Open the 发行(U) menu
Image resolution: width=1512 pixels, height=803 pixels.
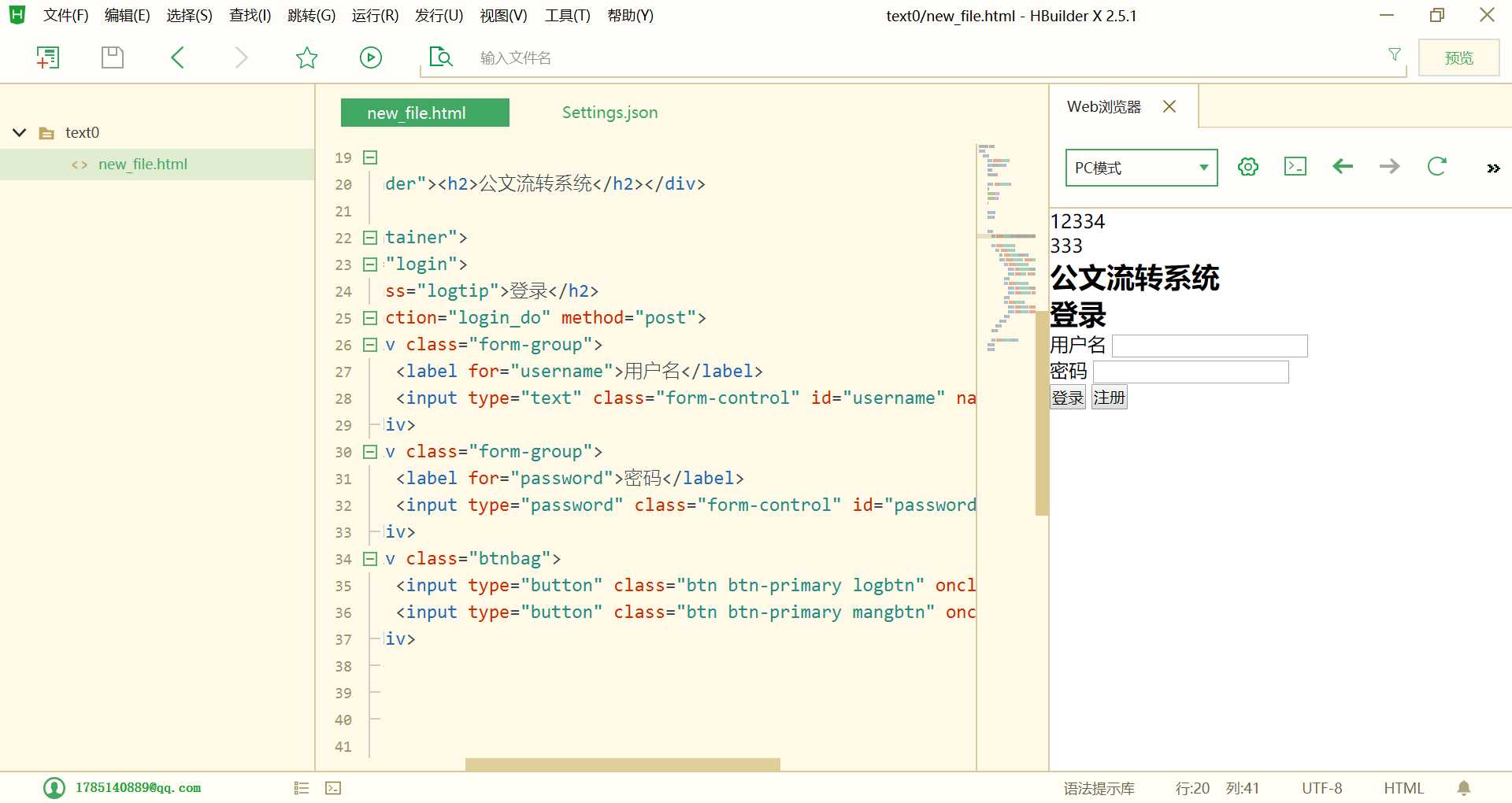click(439, 16)
